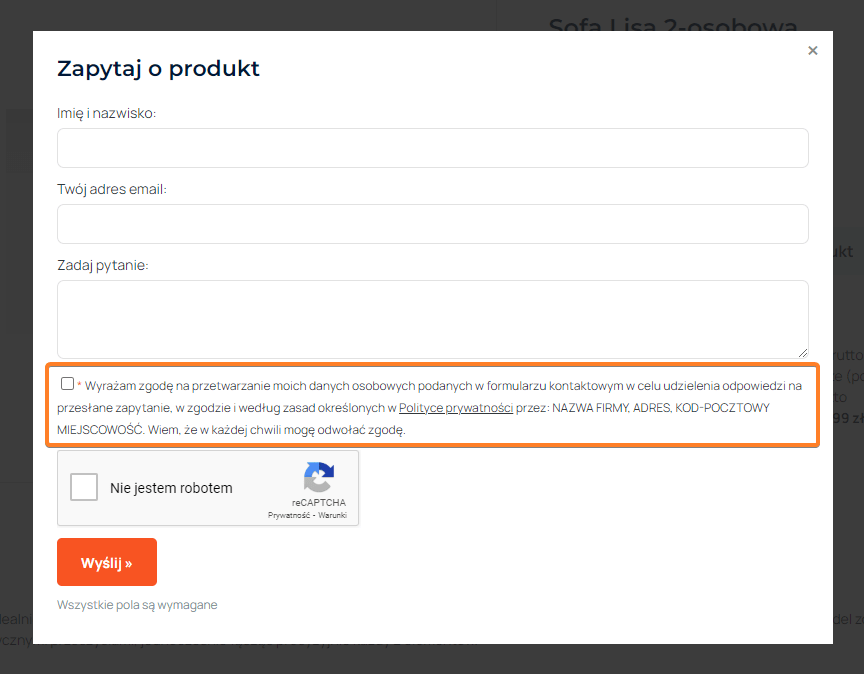Open the reCAPTCHA Warunki link

[x=332, y=515]
